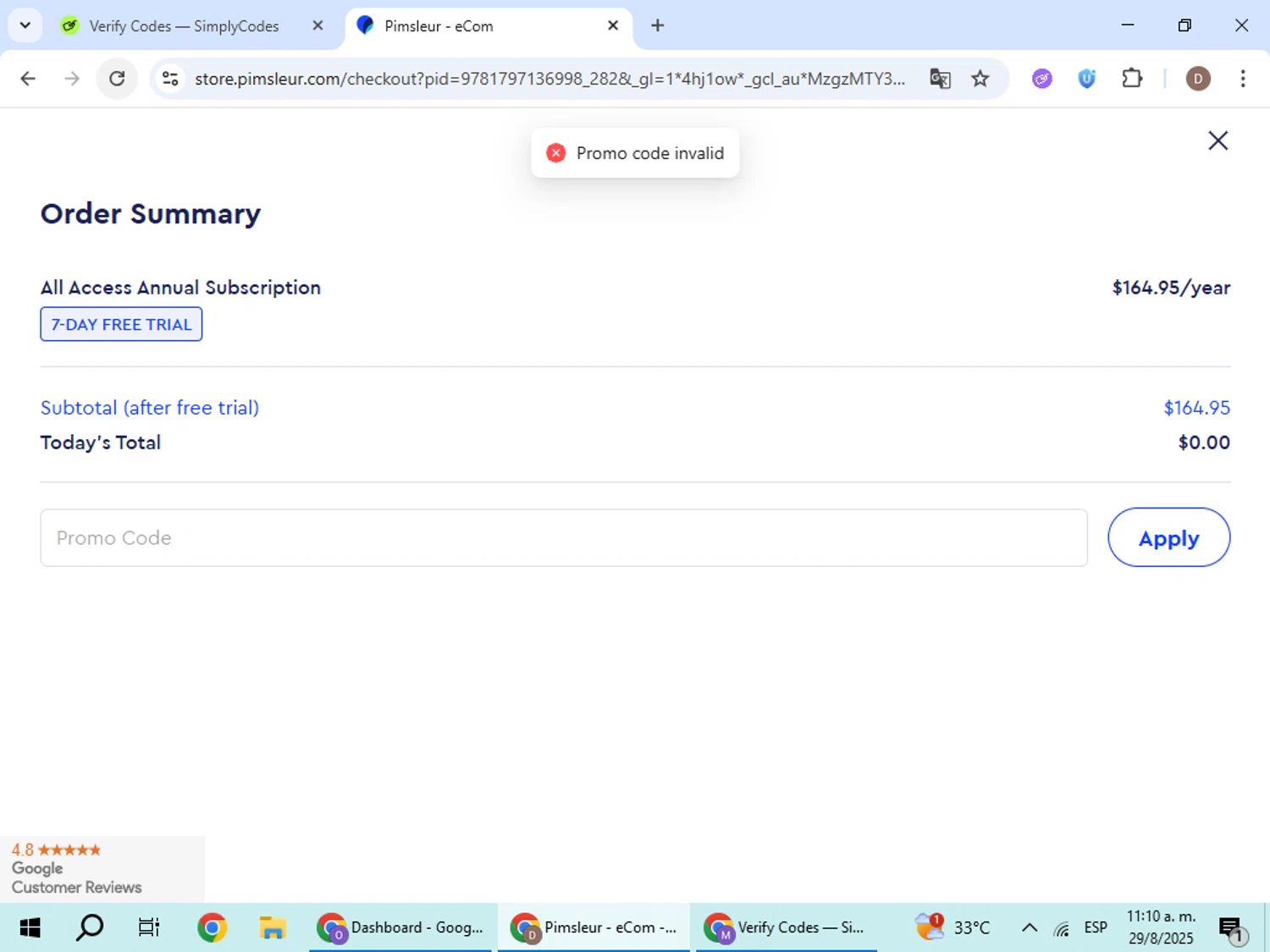Click the 7-DAY FREE TRIAL badge

click(121, 324)
